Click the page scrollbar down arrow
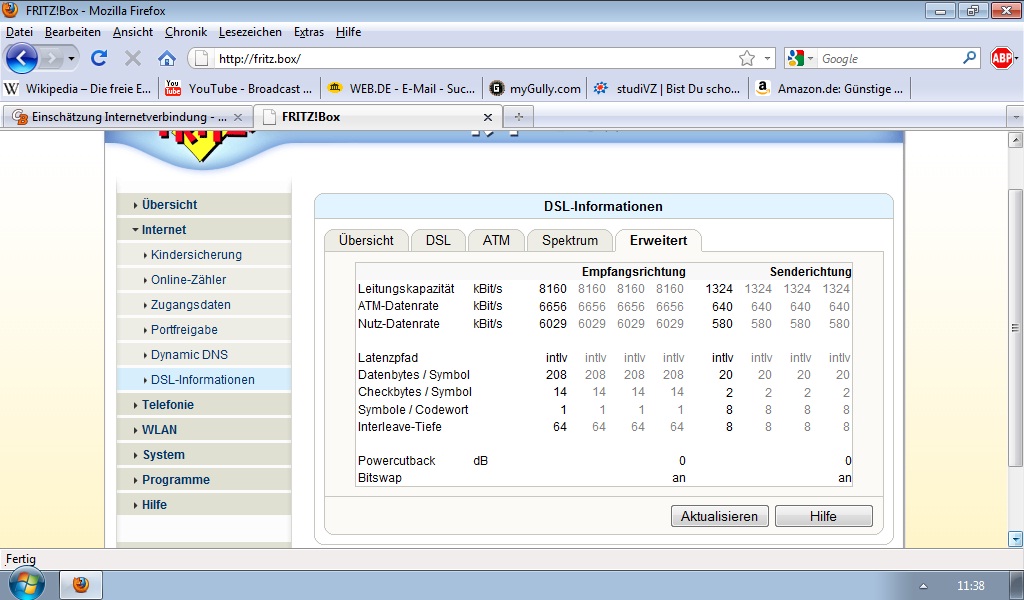This screenshot has height=600, width=1024. click(x=1016, y=539)
